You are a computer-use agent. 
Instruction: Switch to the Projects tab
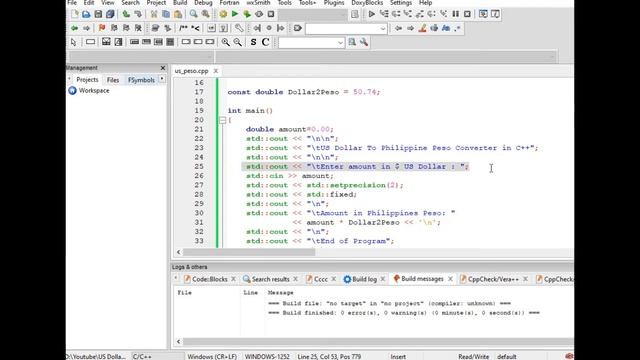pos(87,80)
